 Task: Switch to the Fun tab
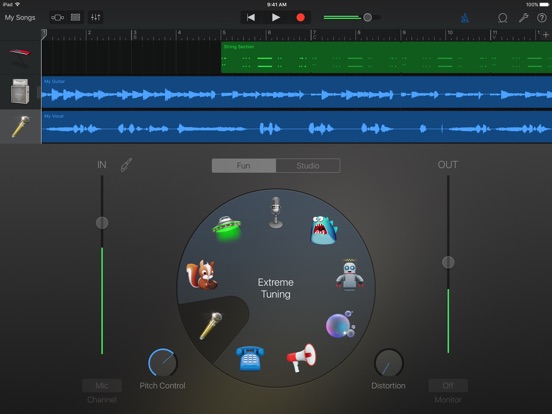[244, 165]
